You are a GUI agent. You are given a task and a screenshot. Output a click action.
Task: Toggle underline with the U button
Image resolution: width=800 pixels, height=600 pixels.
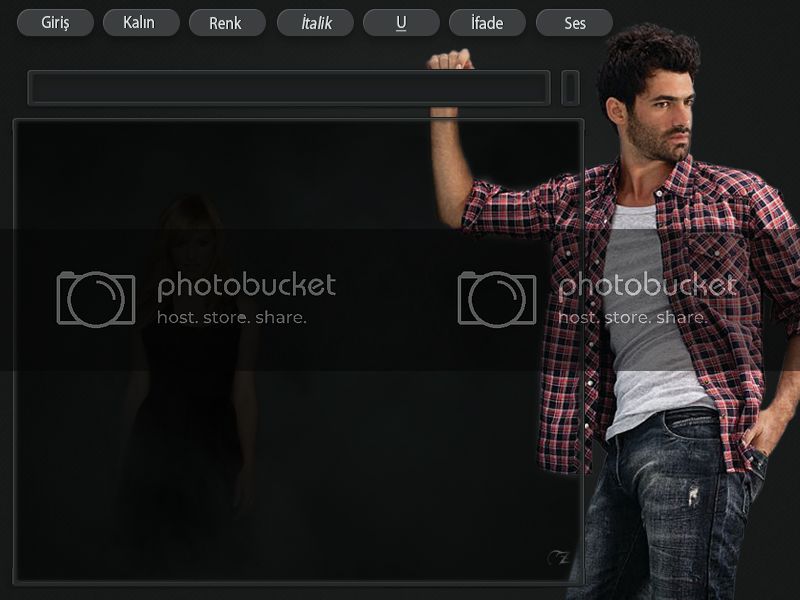coord(401,22)
